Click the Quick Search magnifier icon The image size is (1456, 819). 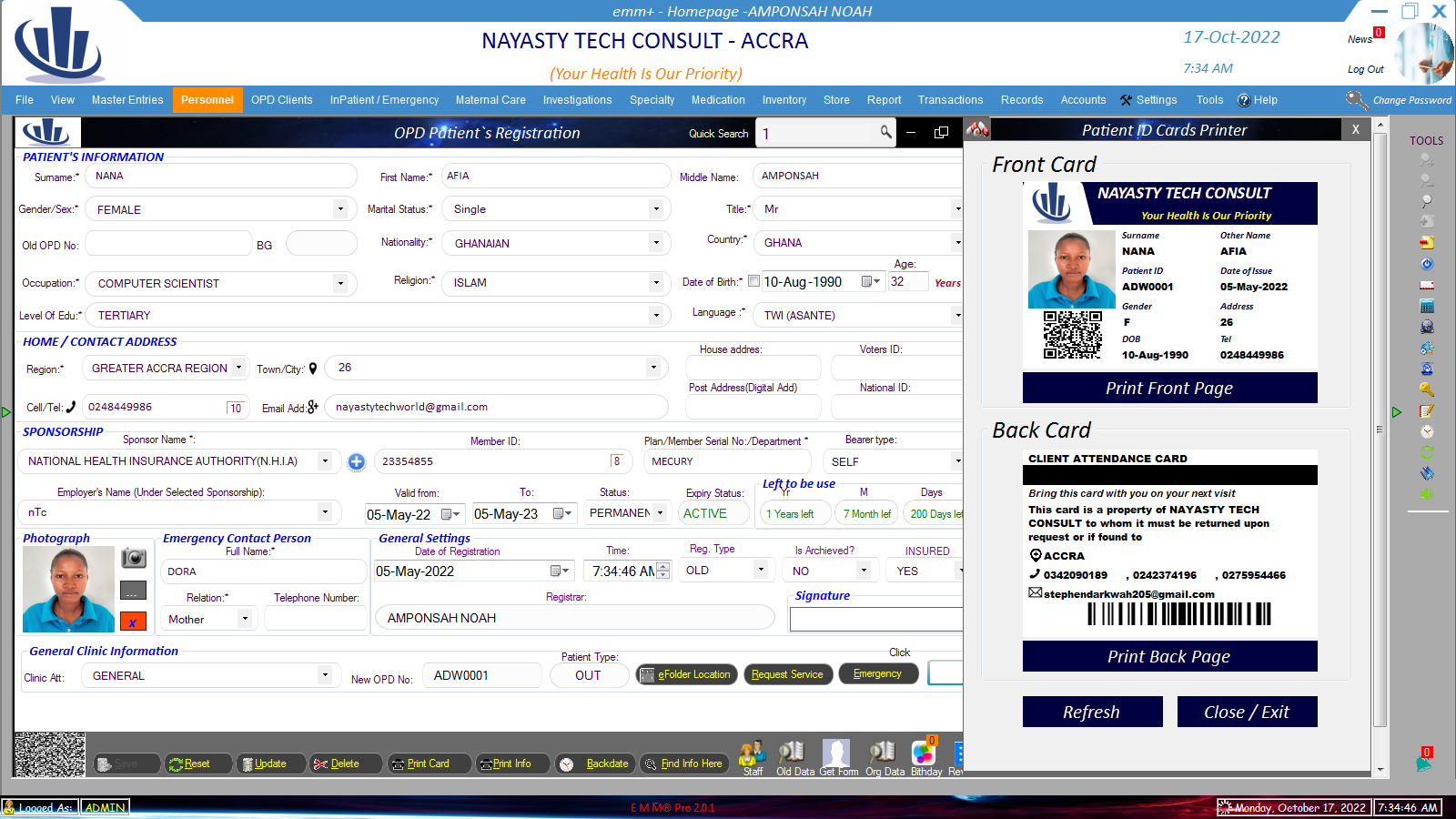(885, 133)
